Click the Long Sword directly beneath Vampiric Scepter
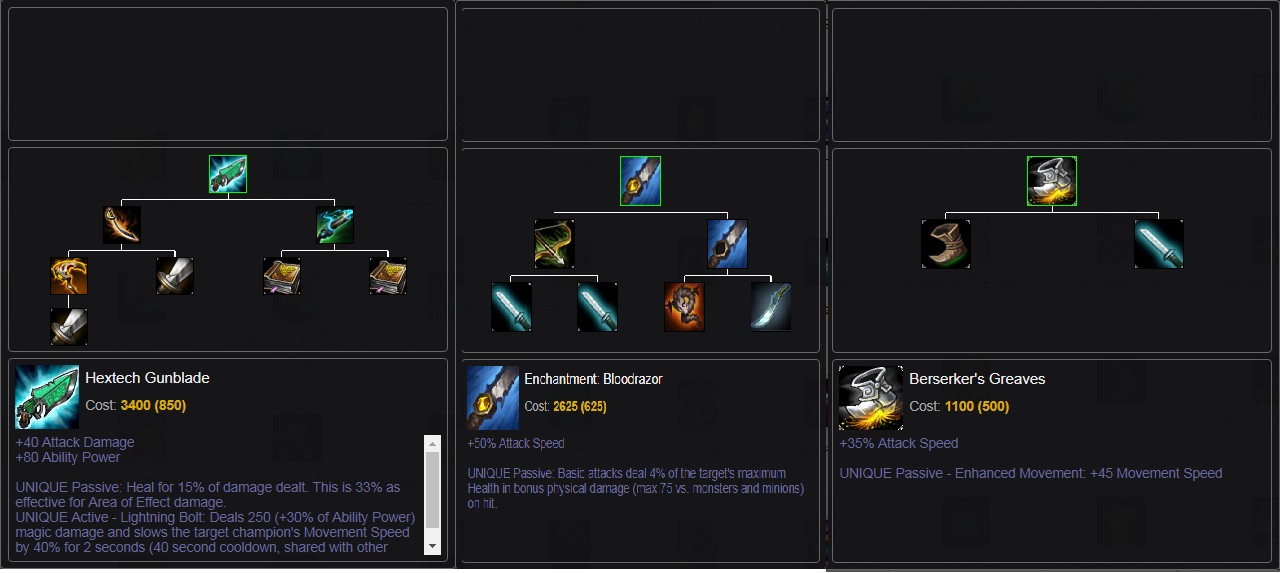The width and height of the screenshot is (1280, 573). click(69, 327)
